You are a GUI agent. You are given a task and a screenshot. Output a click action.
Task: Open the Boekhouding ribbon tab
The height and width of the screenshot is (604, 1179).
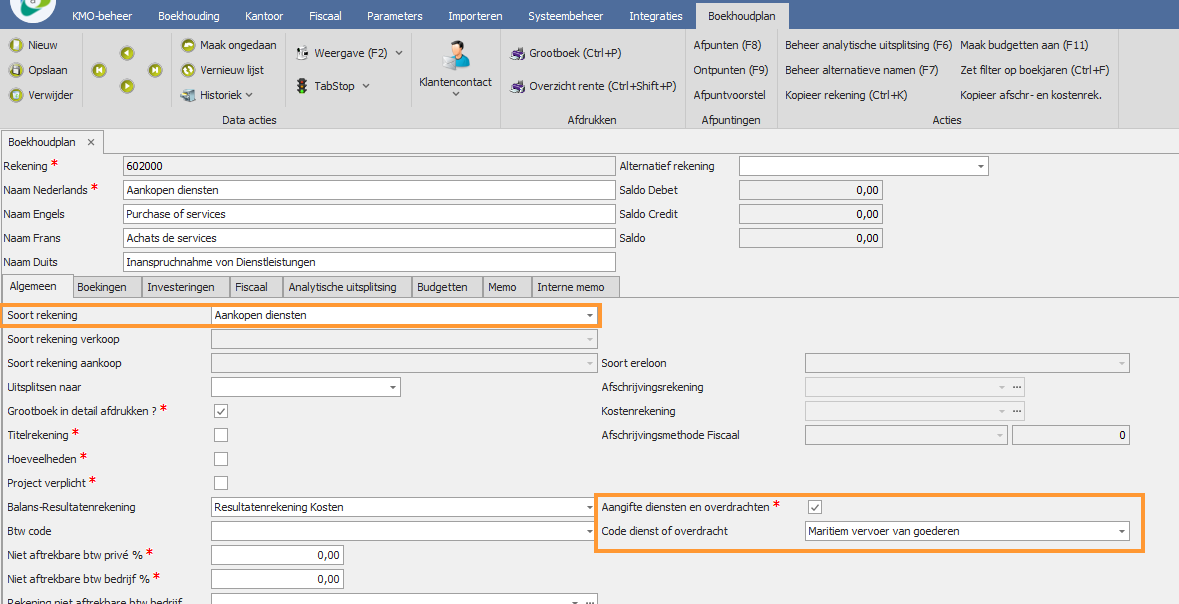pyautogui.click(x=189, y=16)
